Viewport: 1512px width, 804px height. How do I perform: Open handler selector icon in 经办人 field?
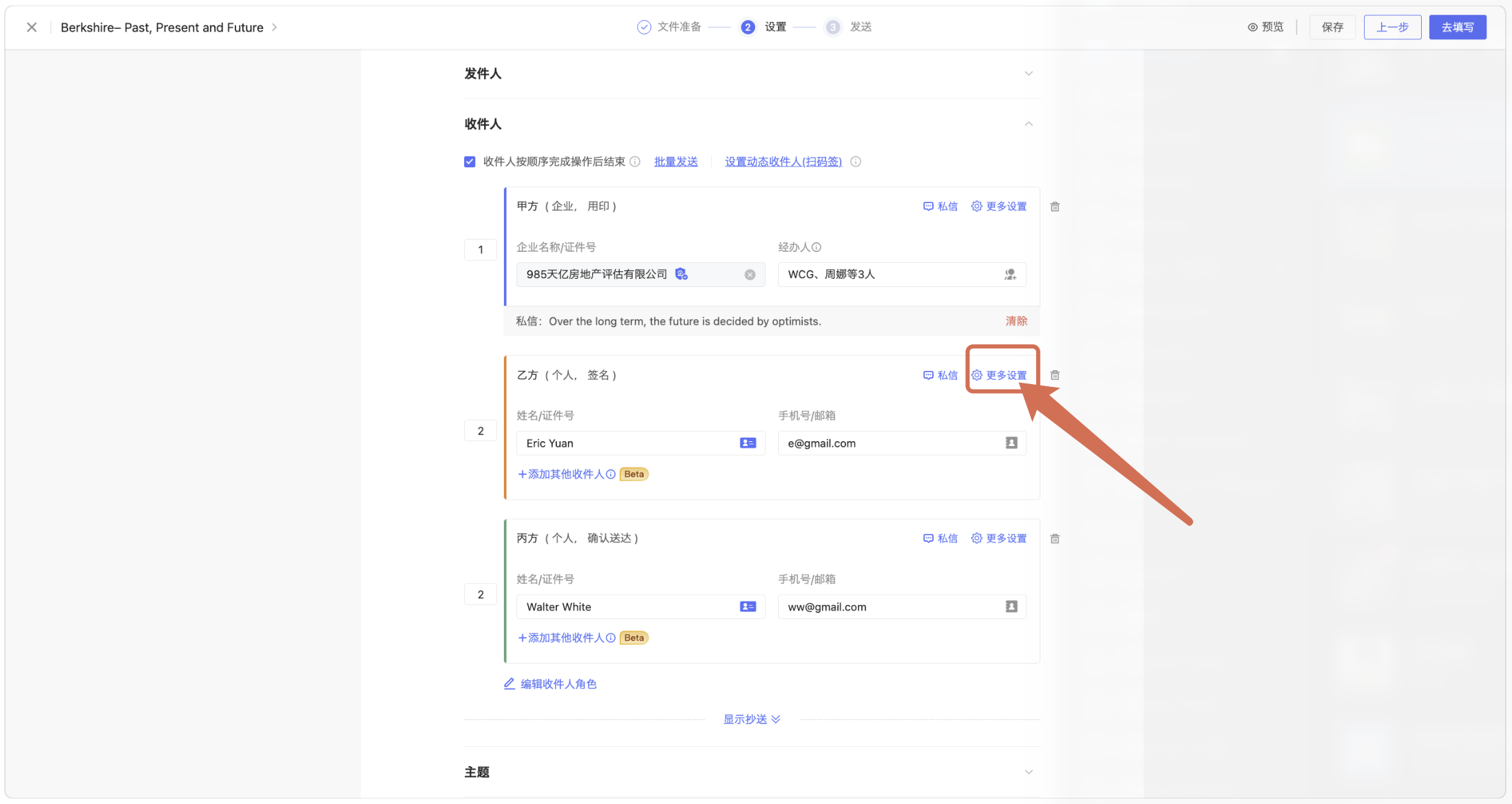click(1010, 275)
